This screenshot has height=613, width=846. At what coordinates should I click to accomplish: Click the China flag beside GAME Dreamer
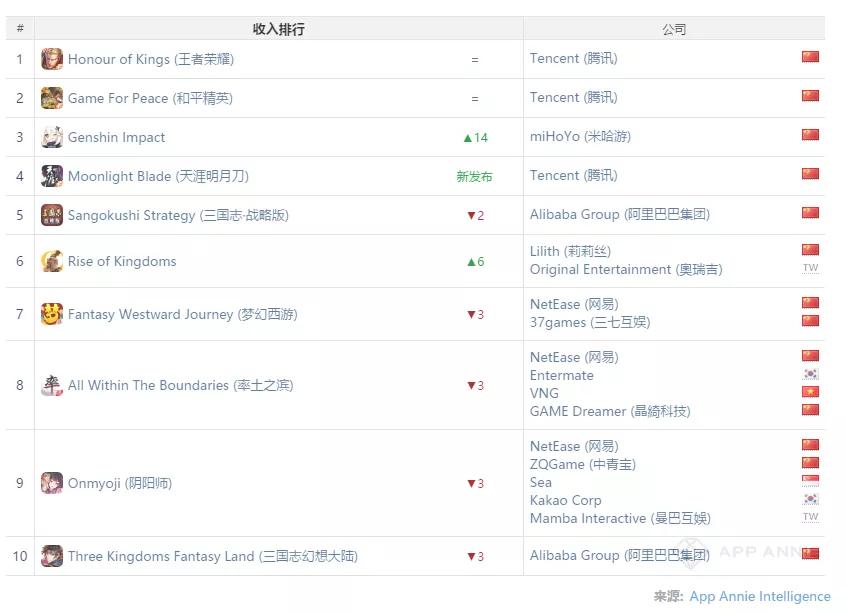(x=810, y=410)
